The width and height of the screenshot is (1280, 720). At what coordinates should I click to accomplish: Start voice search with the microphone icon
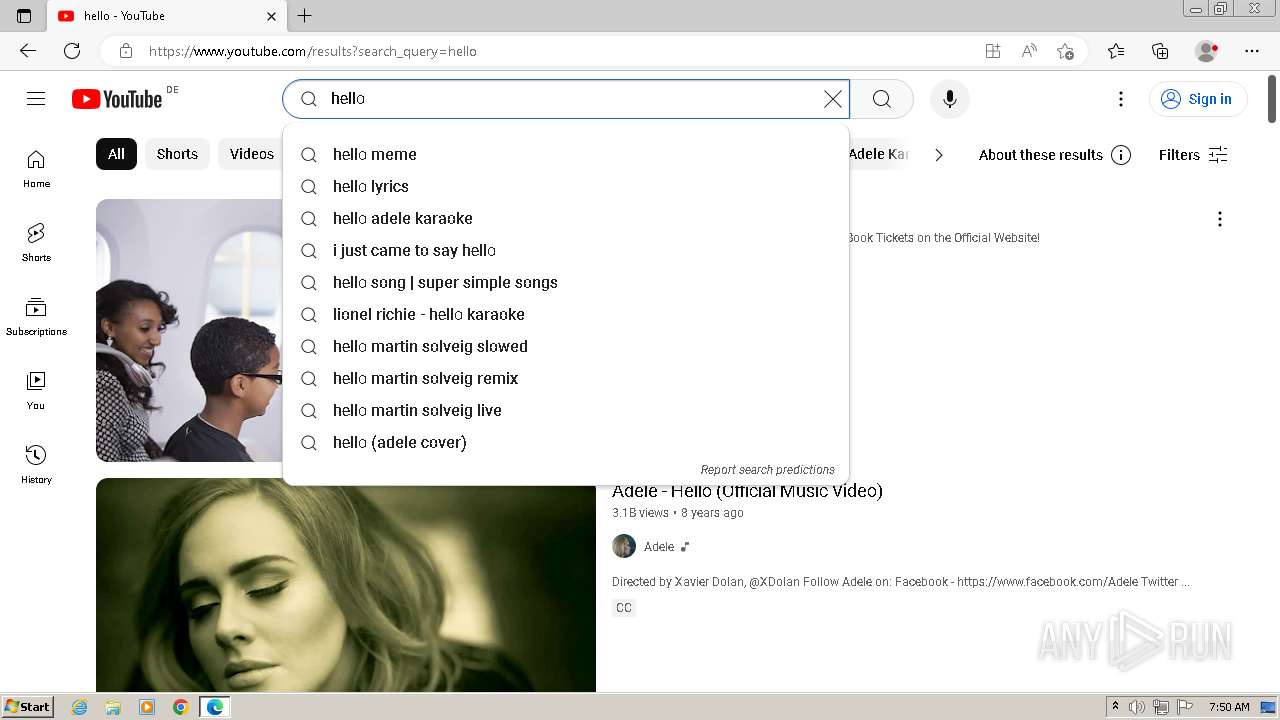(949, 99)
